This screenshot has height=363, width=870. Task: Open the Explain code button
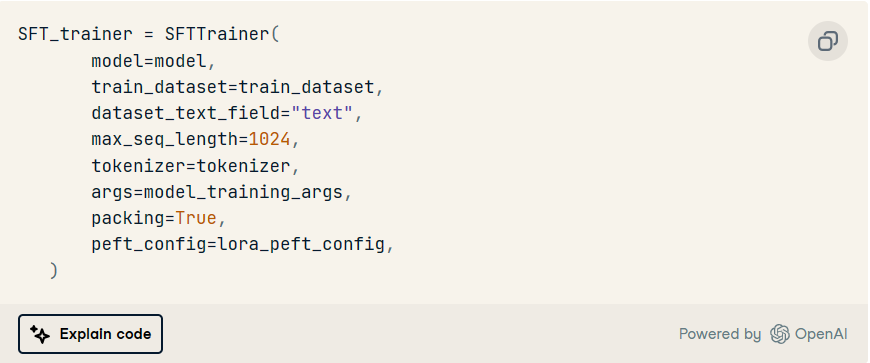point(90,334)
